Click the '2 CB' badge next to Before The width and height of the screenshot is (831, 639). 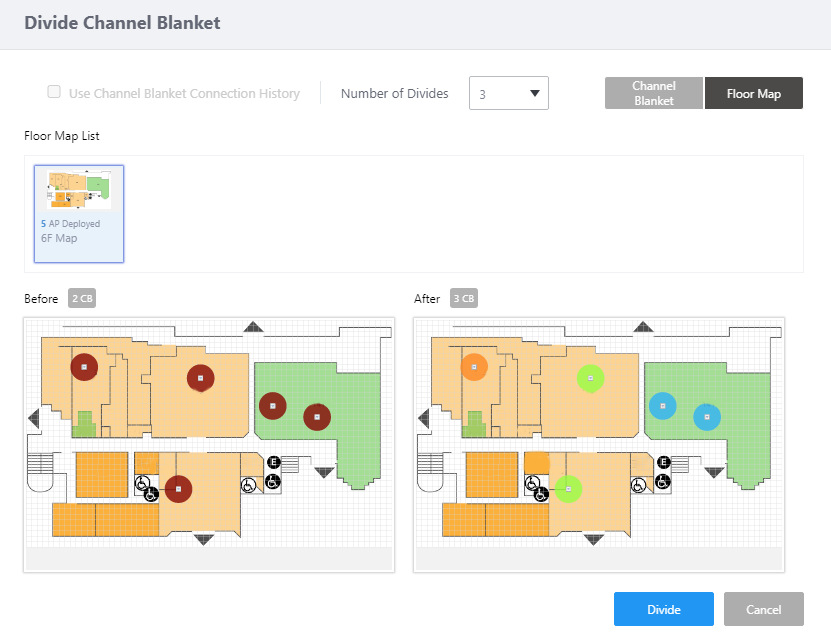82,298
